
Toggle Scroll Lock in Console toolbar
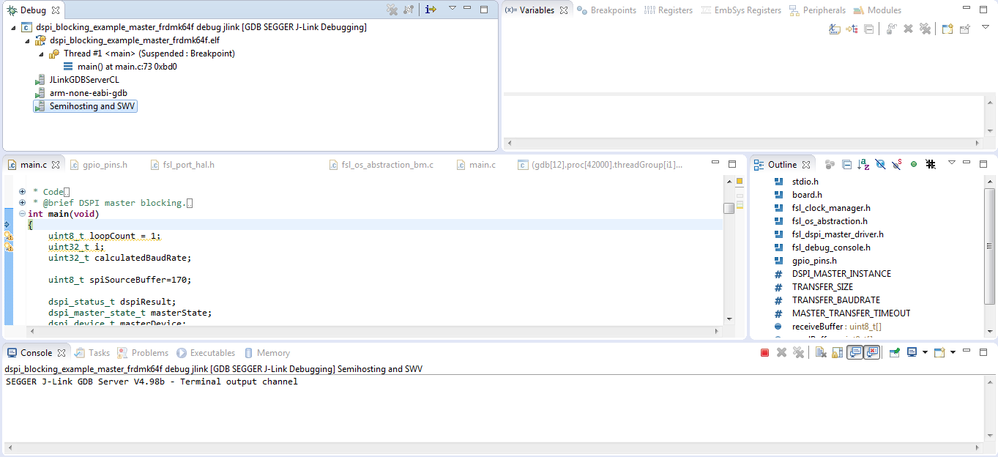click(838, 353)
